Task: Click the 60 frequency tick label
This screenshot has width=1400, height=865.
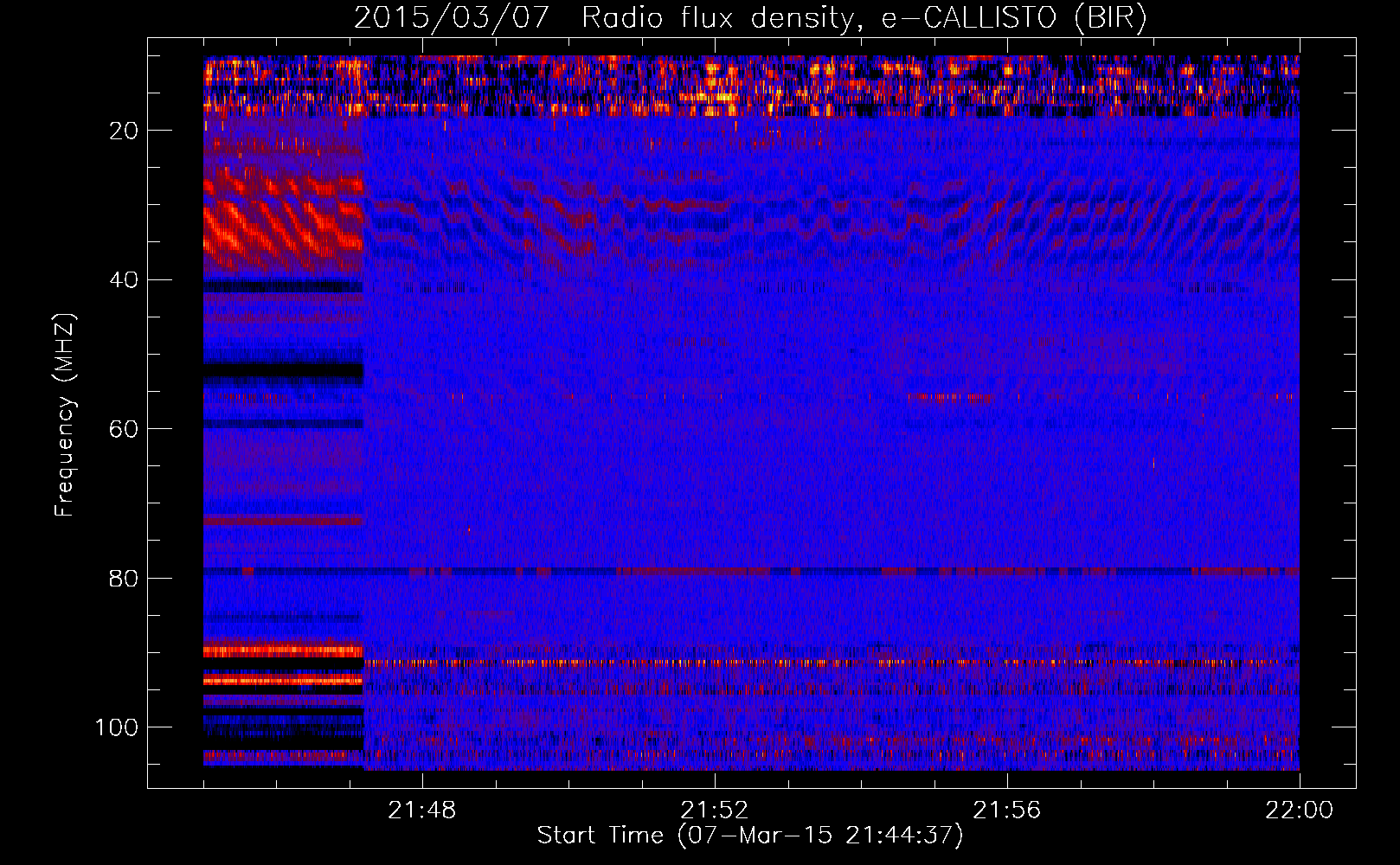Action: (x=124, y=429)
